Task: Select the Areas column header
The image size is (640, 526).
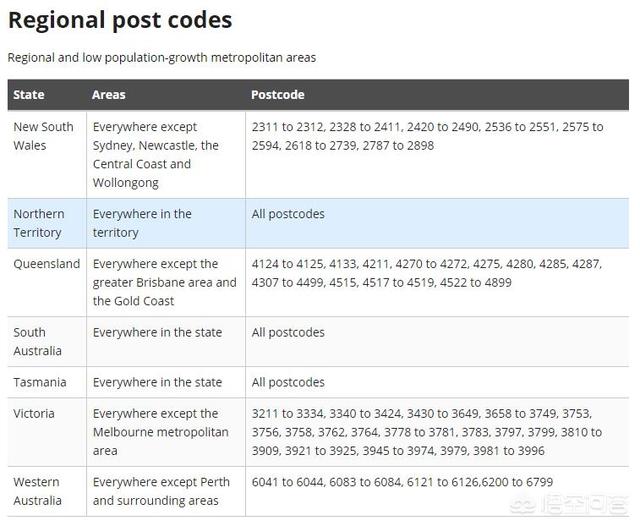Action: pos(109,95)
